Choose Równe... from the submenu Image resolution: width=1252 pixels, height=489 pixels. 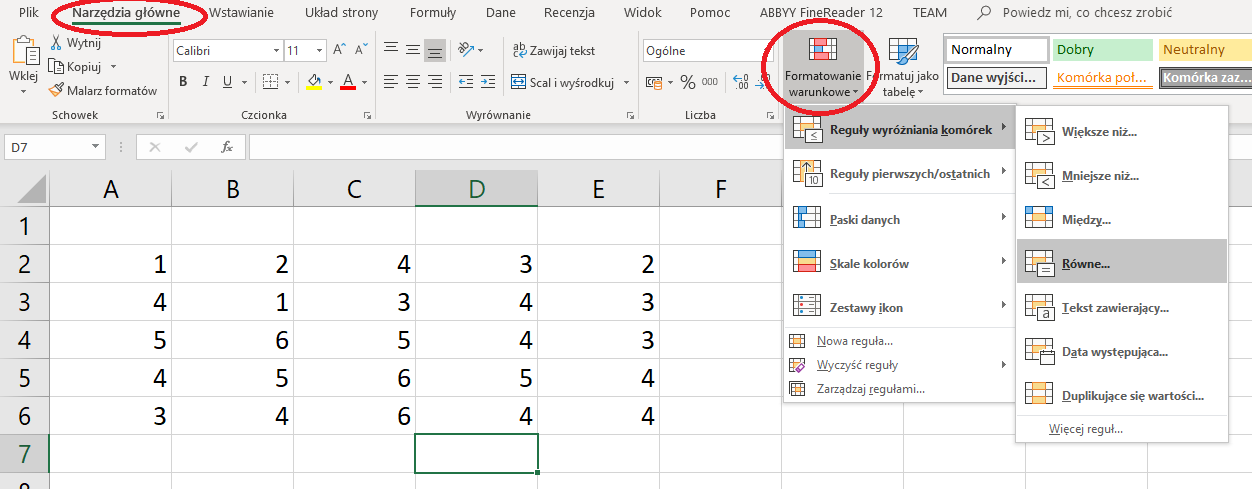1085,264
